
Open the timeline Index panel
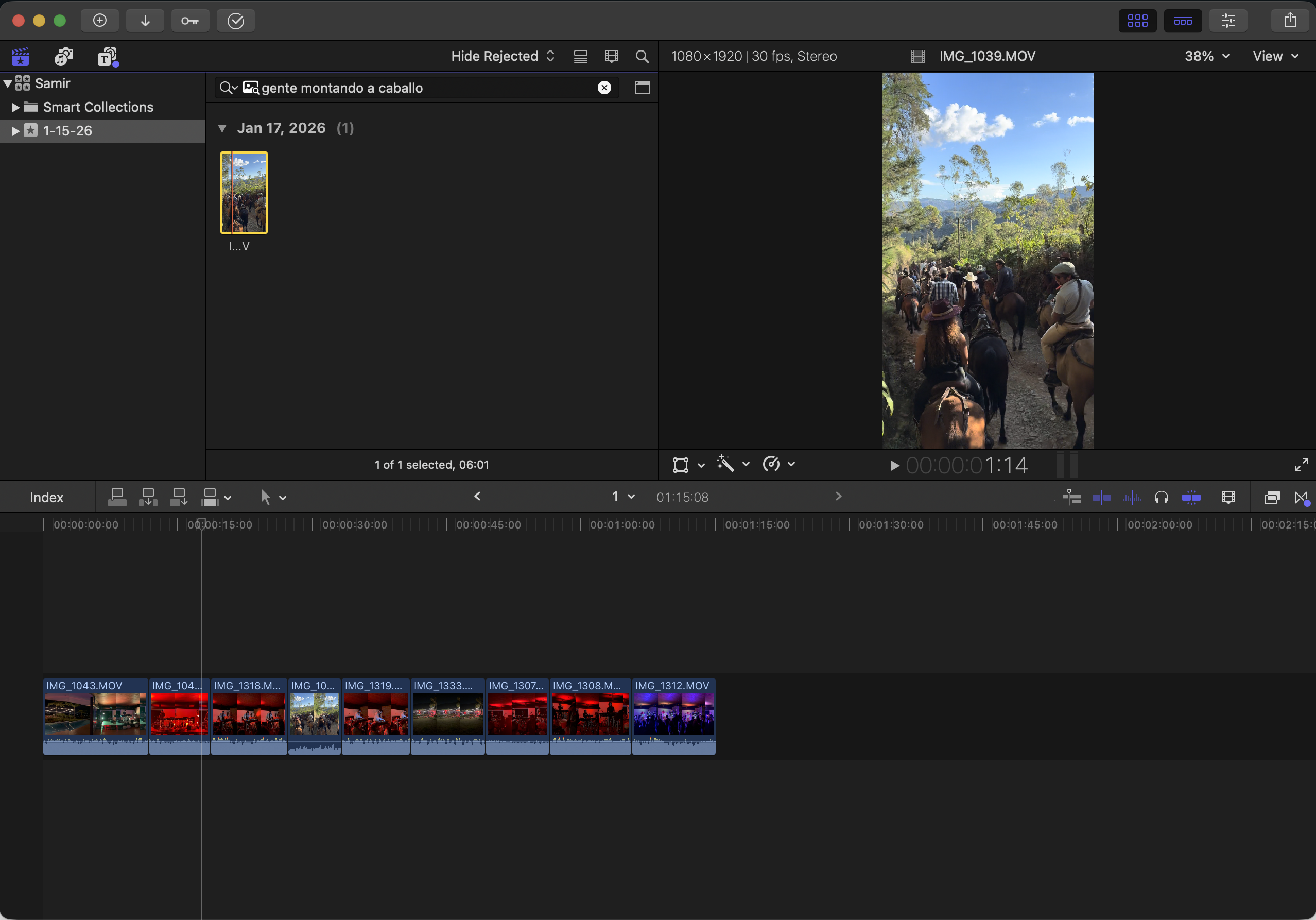point(46,497)
